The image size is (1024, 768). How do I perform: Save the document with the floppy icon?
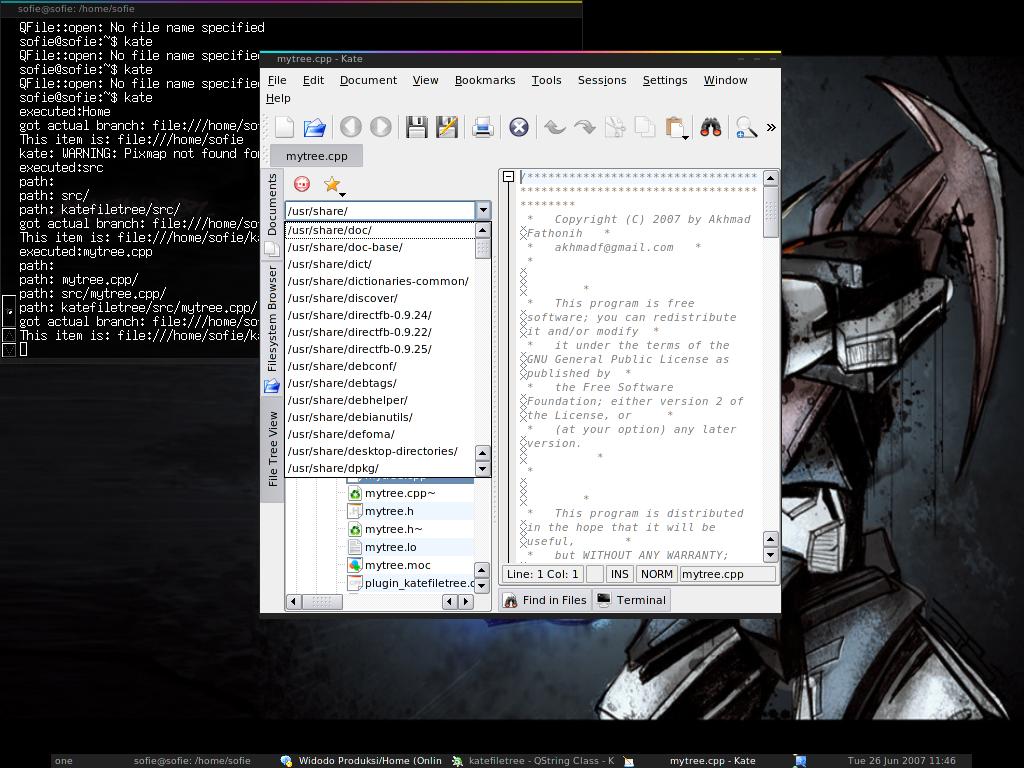pyautogui.click(x=417, y=127)
